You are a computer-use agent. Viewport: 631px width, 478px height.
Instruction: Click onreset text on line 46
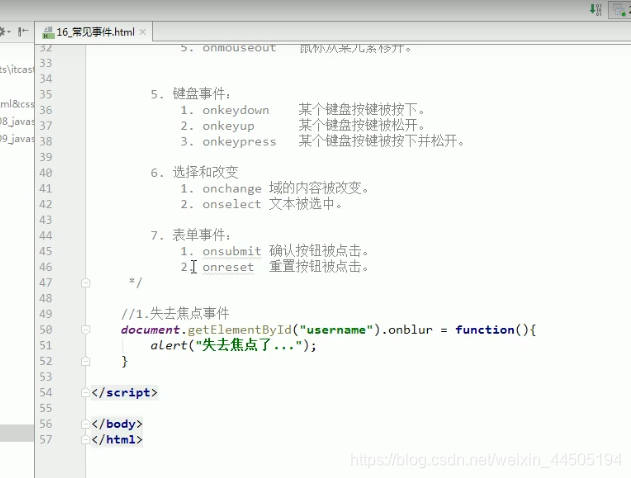tap(228, 267)
